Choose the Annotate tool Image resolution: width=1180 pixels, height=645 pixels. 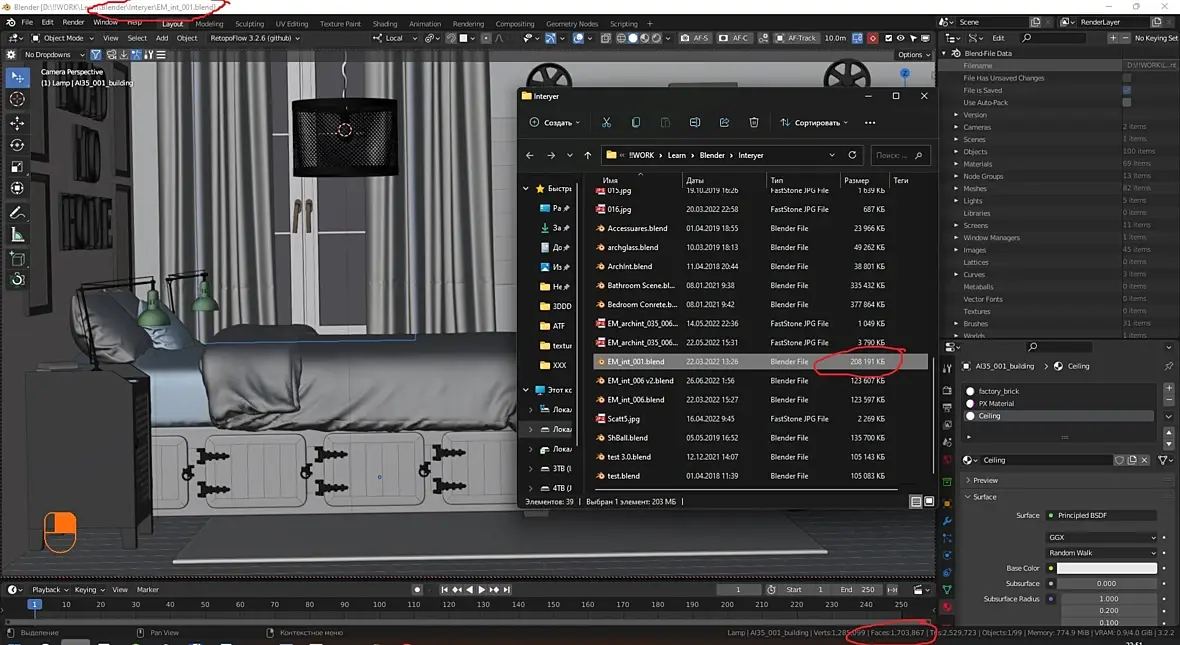tap(17, 213)
